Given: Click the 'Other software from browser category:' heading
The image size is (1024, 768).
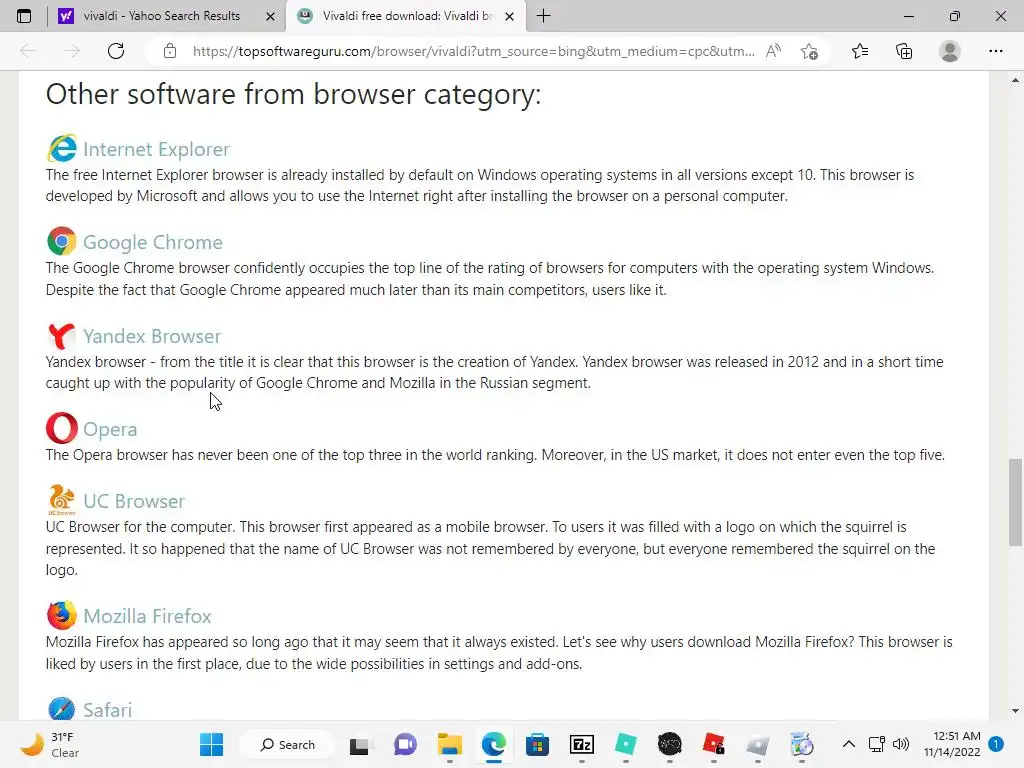Looking at the screenshot, I should point(293,94).
